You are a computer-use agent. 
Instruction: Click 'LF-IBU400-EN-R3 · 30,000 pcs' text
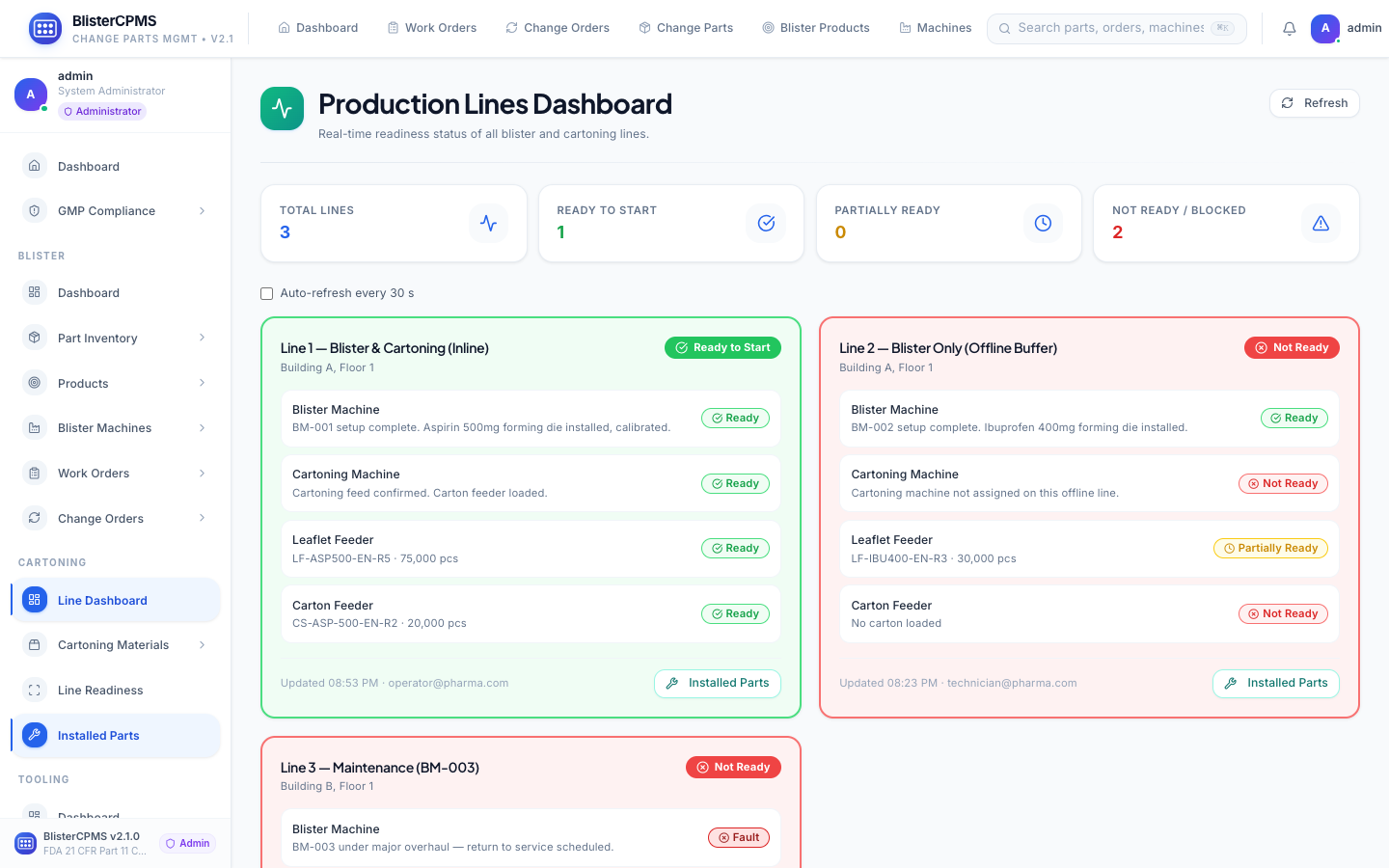point(934,558)
